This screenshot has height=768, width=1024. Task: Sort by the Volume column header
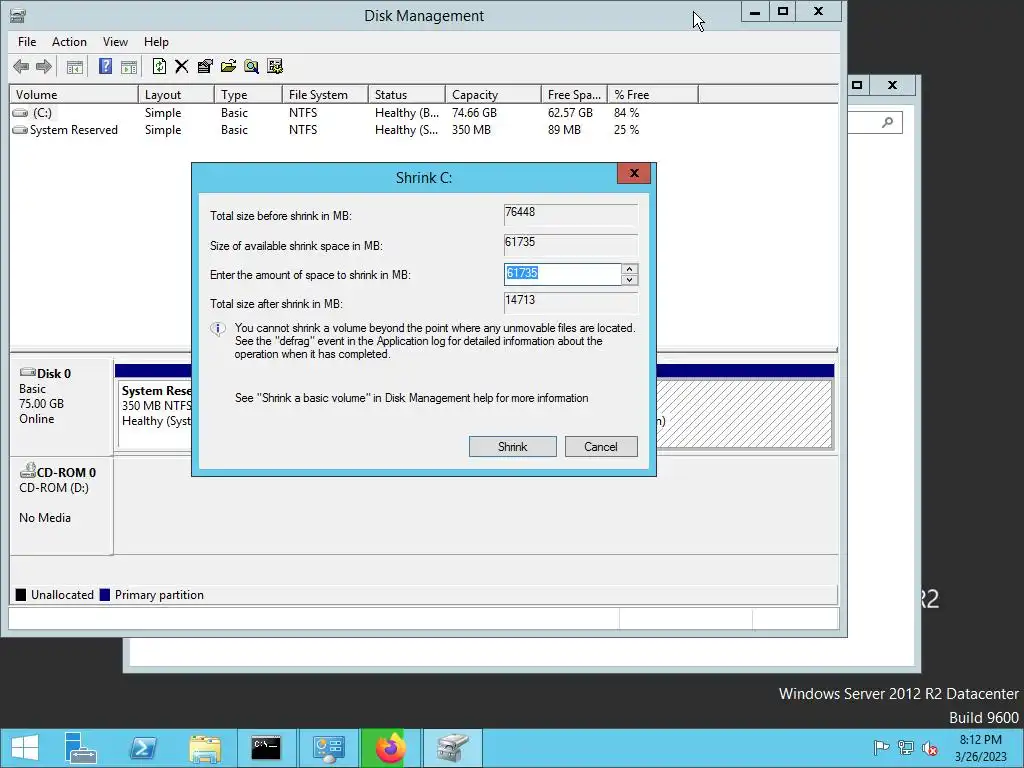73,95
